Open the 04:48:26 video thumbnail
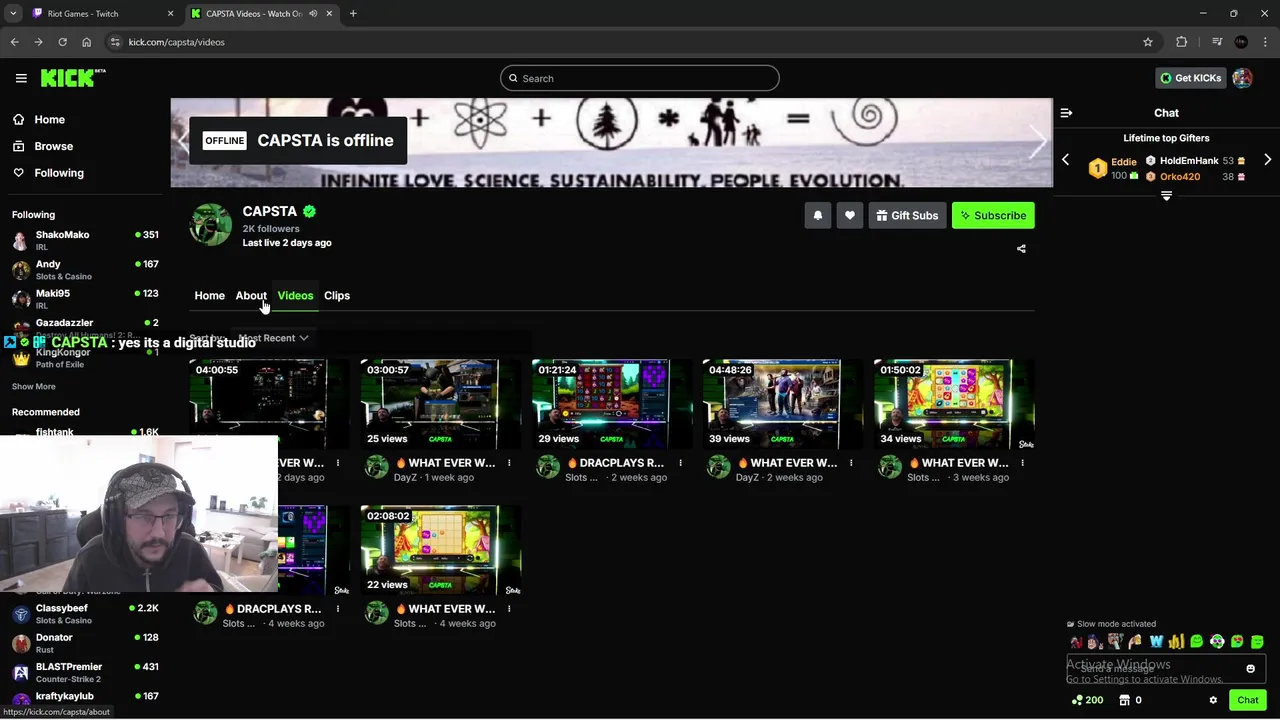1280x720 pixels. (783, 404)
